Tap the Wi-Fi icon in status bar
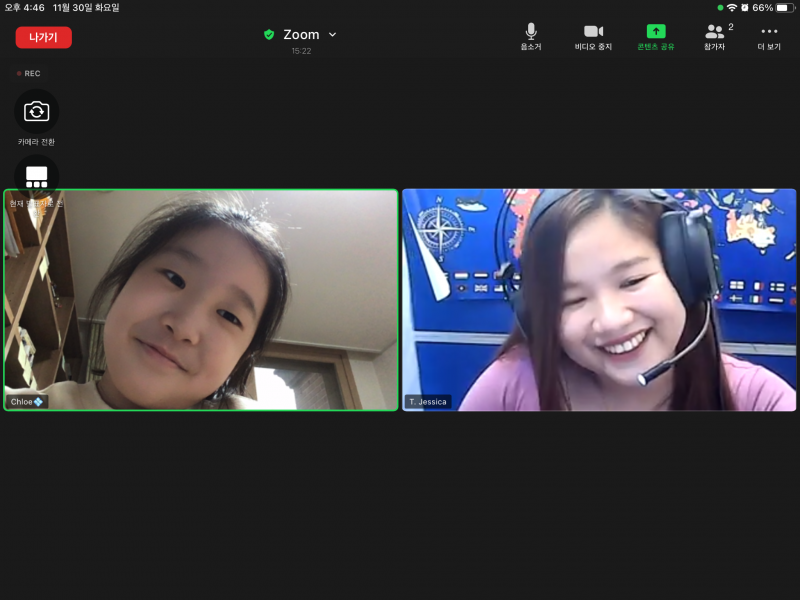This screenshot has width=800, height=600. [x=732, y=8]
